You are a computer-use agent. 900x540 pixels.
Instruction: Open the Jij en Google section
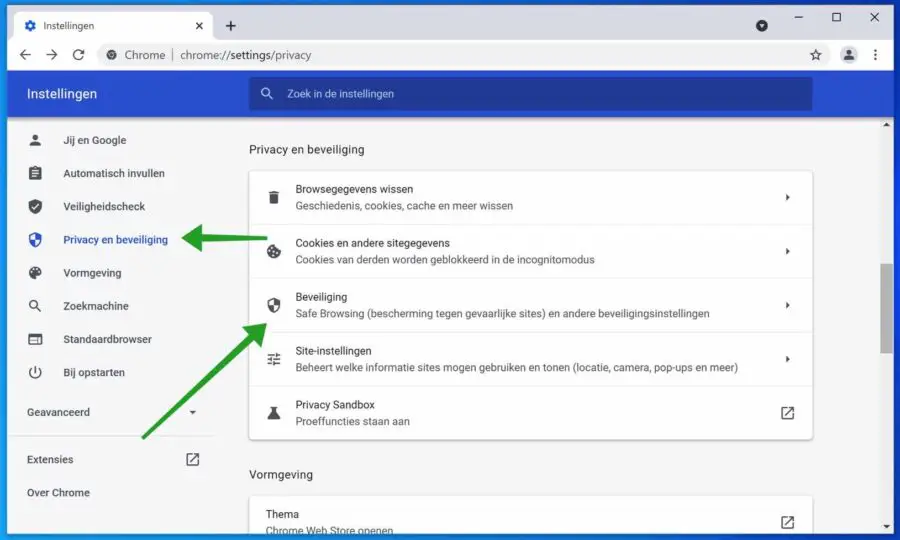pyautogui.click(x=95, y=140)
